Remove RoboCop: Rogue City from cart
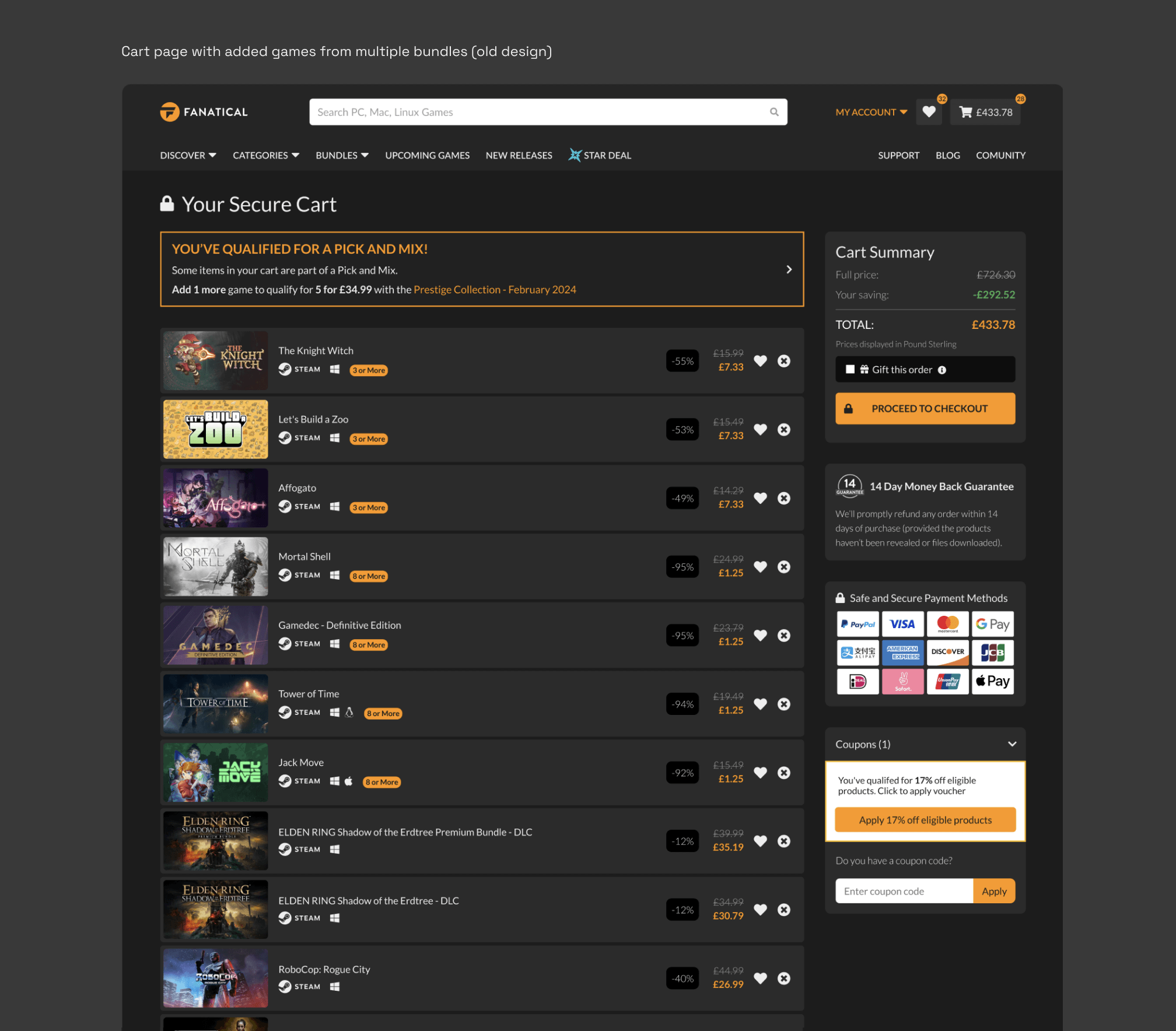Viewport: 1176px width, 1031px height. (x=784, y=979)
